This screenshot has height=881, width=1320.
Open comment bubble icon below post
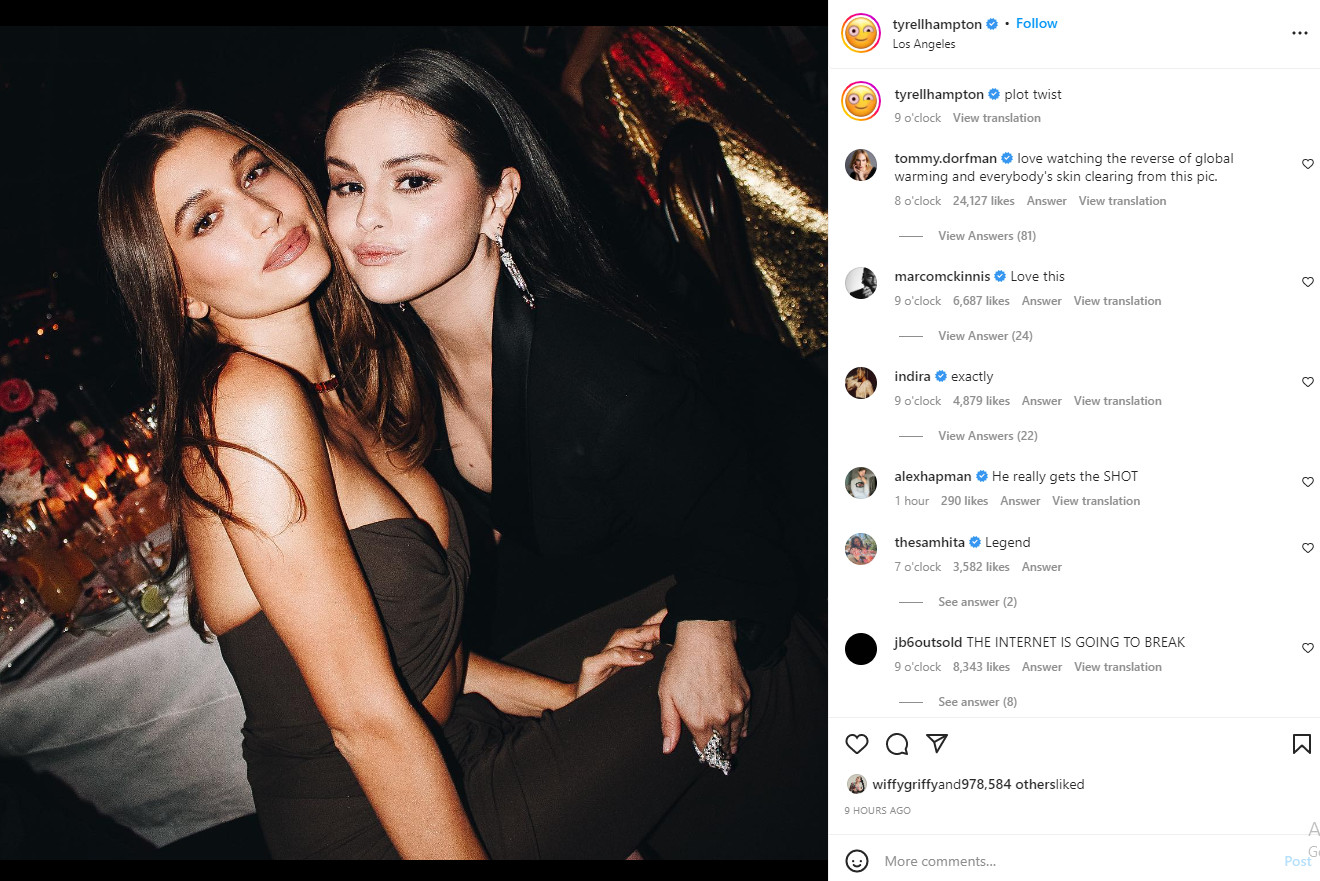(897, 744)
